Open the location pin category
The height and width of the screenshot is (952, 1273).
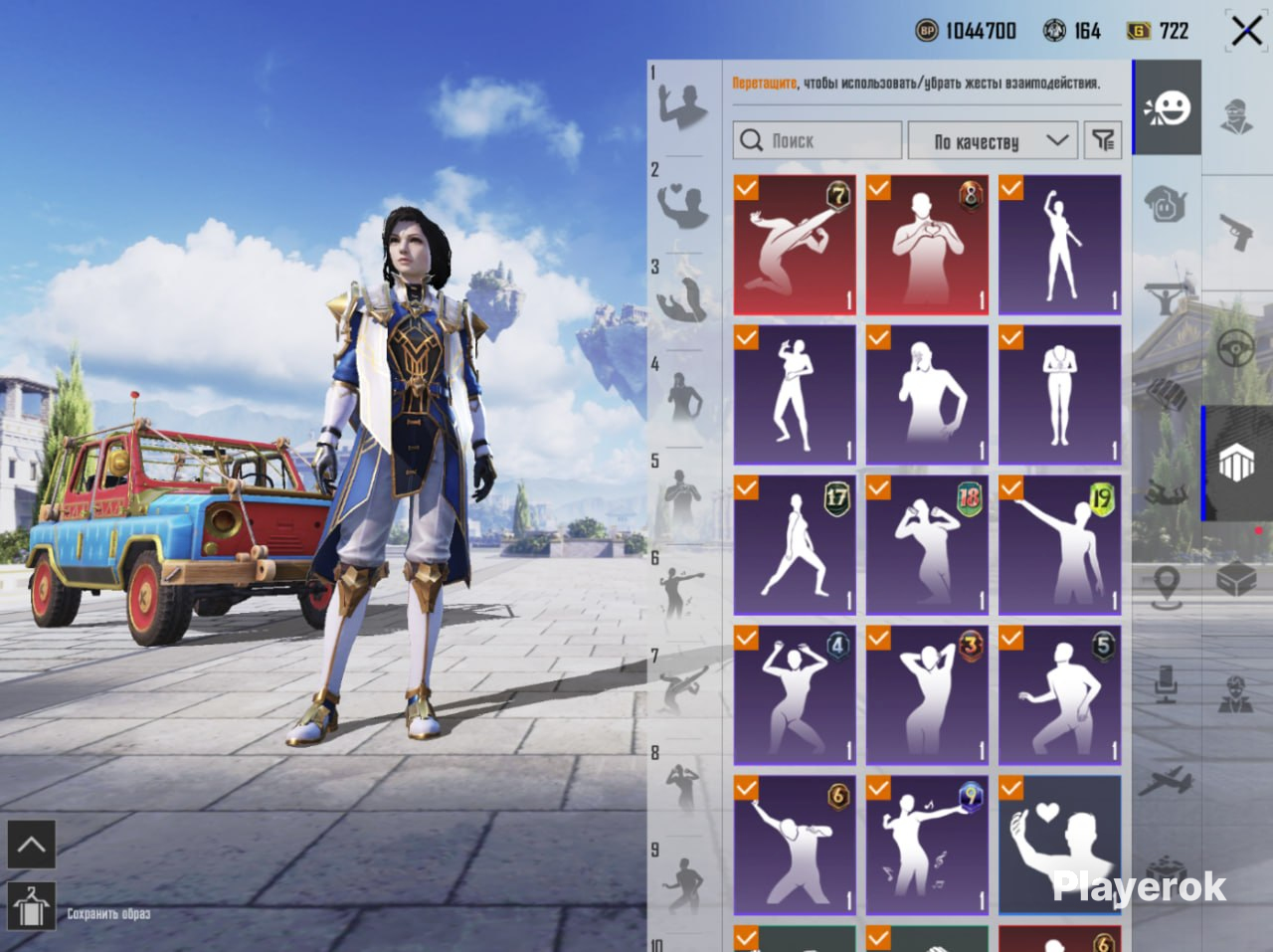[1167, 587]
